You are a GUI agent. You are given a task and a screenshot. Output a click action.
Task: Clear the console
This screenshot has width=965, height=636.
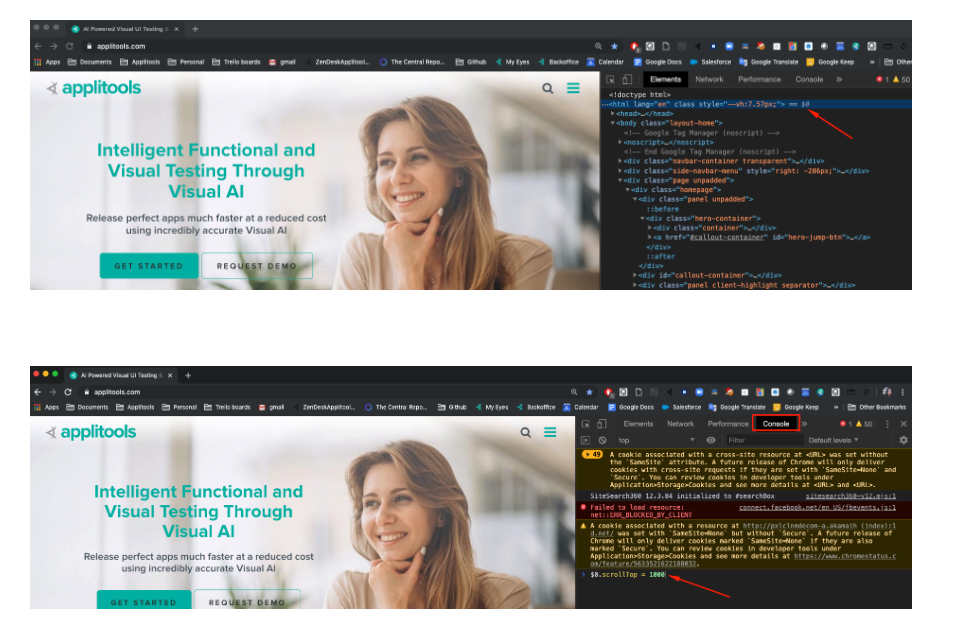tap(603, 440)
